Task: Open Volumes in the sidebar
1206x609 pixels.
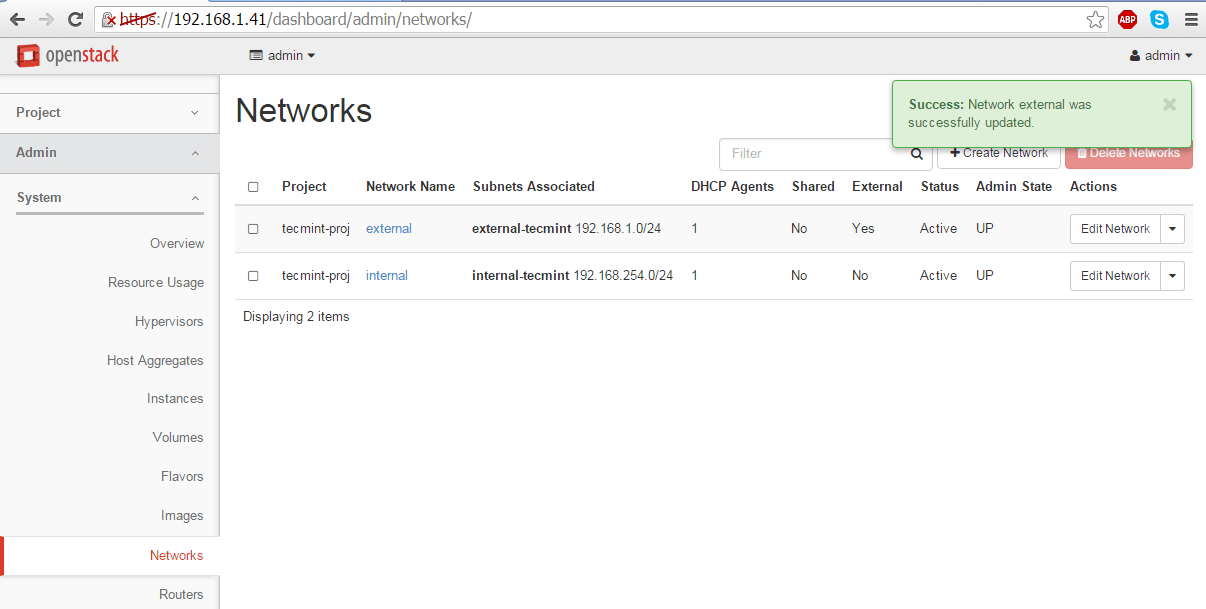Action: pos(178,438)
